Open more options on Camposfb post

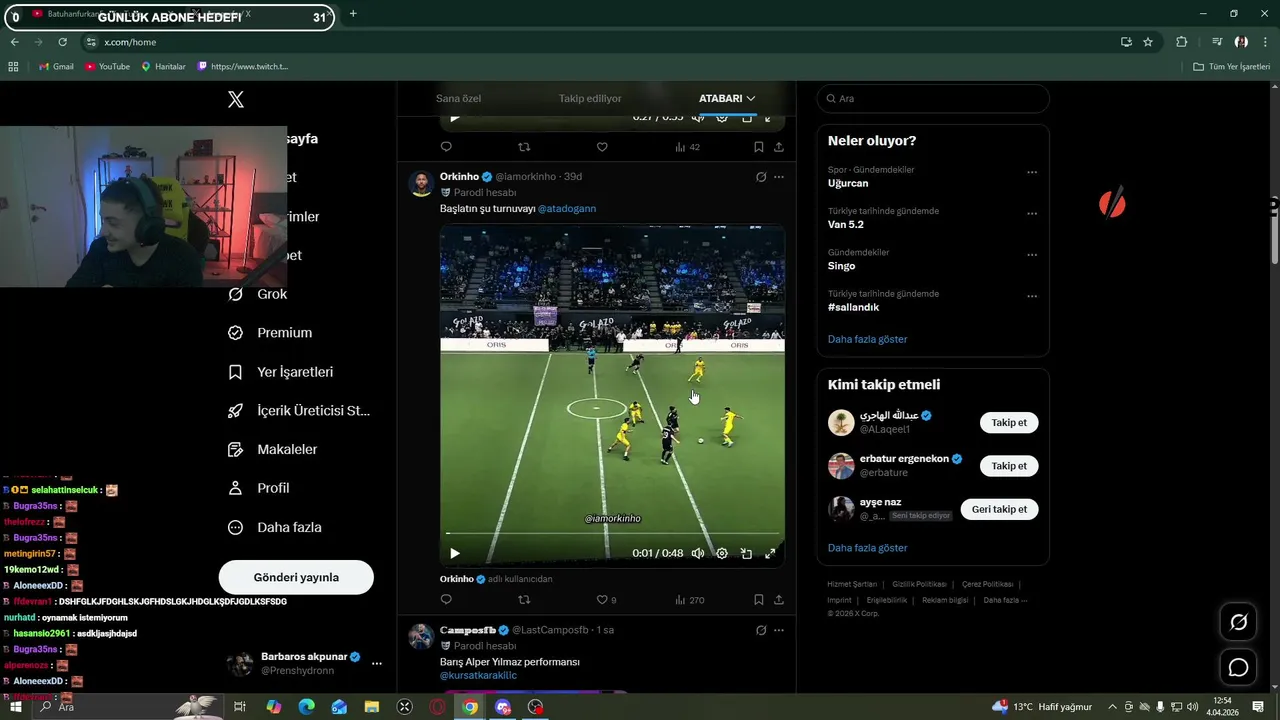[x=779, y=630]
